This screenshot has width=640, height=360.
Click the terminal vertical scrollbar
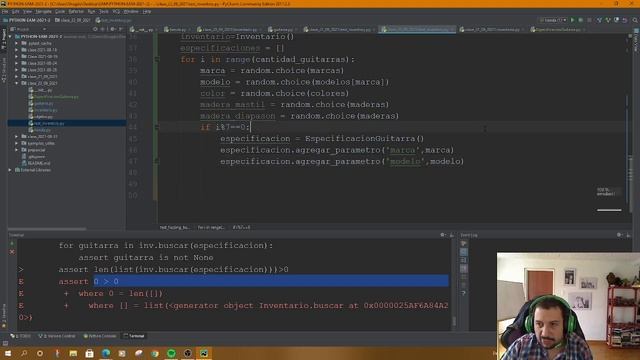tap(454, 321)
